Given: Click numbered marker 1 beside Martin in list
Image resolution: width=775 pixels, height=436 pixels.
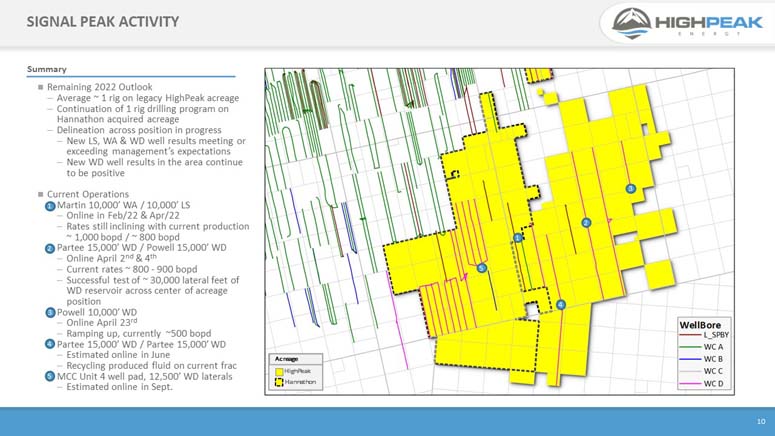Looking at the screenshot, I should point(50,206).
